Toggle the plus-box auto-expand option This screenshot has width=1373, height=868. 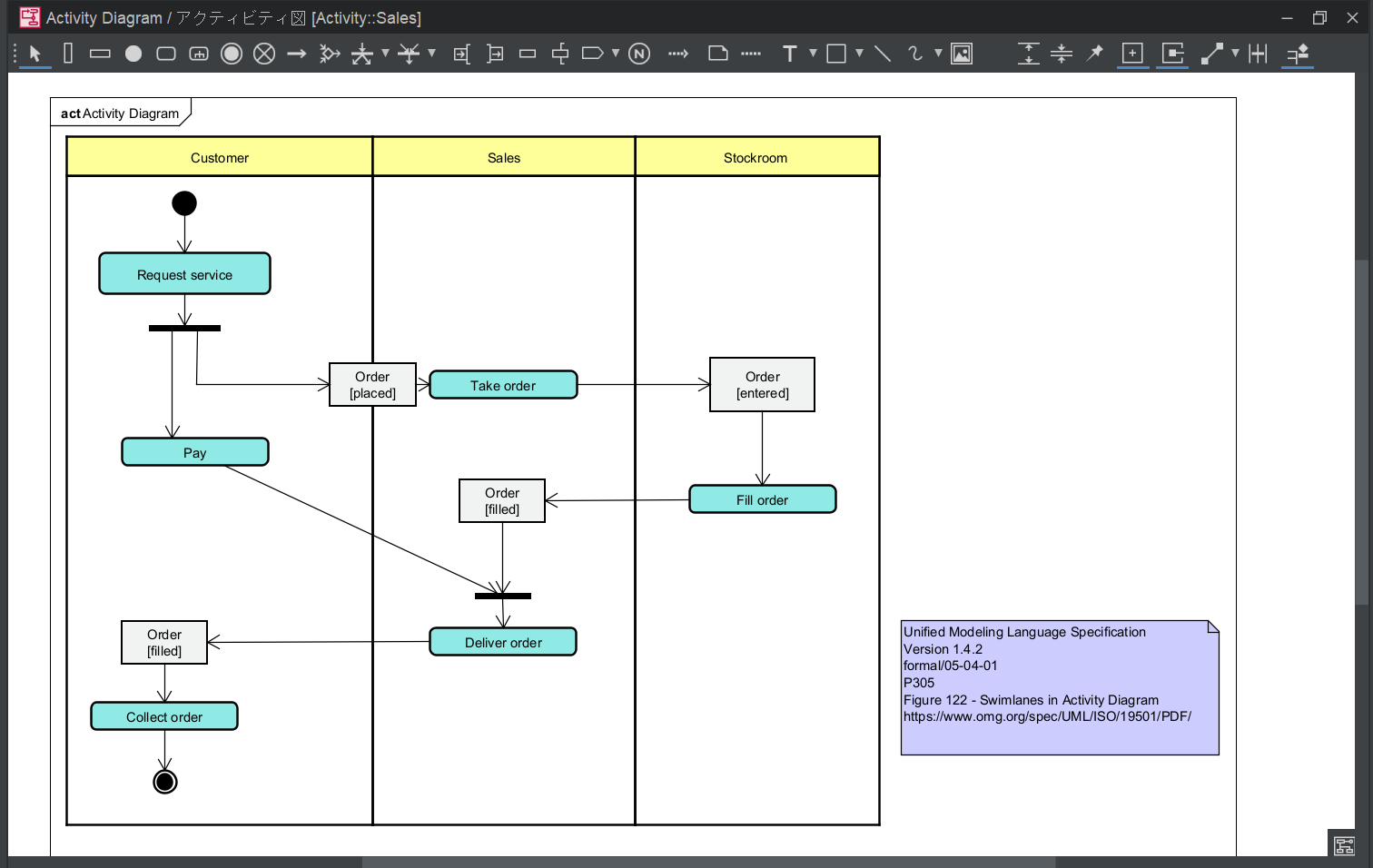1132,54
